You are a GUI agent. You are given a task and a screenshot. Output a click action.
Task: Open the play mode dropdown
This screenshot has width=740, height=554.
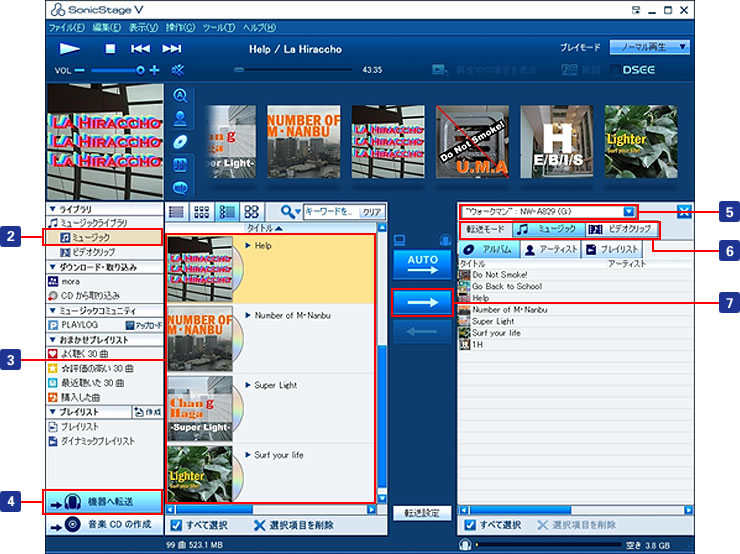pyautogui.click(x=649, y=47)
